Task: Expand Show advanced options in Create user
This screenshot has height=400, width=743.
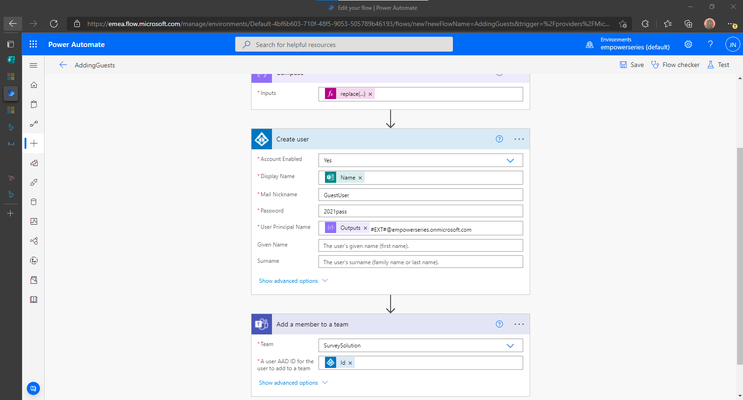Action: pos(293,281)
